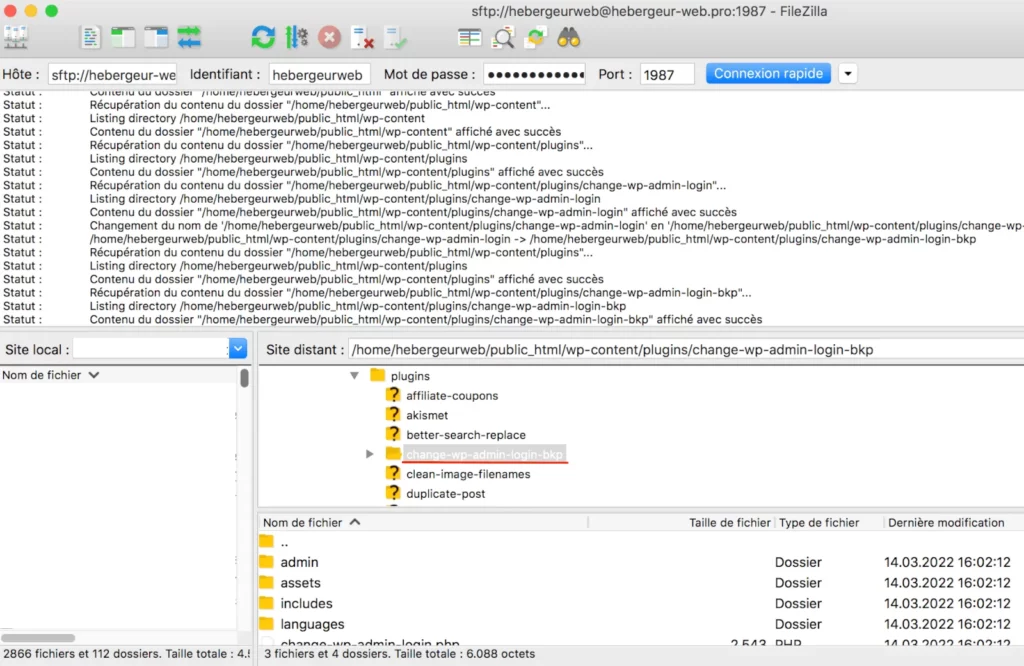The image size is (1024, 666).
Task: Open the Site Manager icon
Action: tap(16, 38)
